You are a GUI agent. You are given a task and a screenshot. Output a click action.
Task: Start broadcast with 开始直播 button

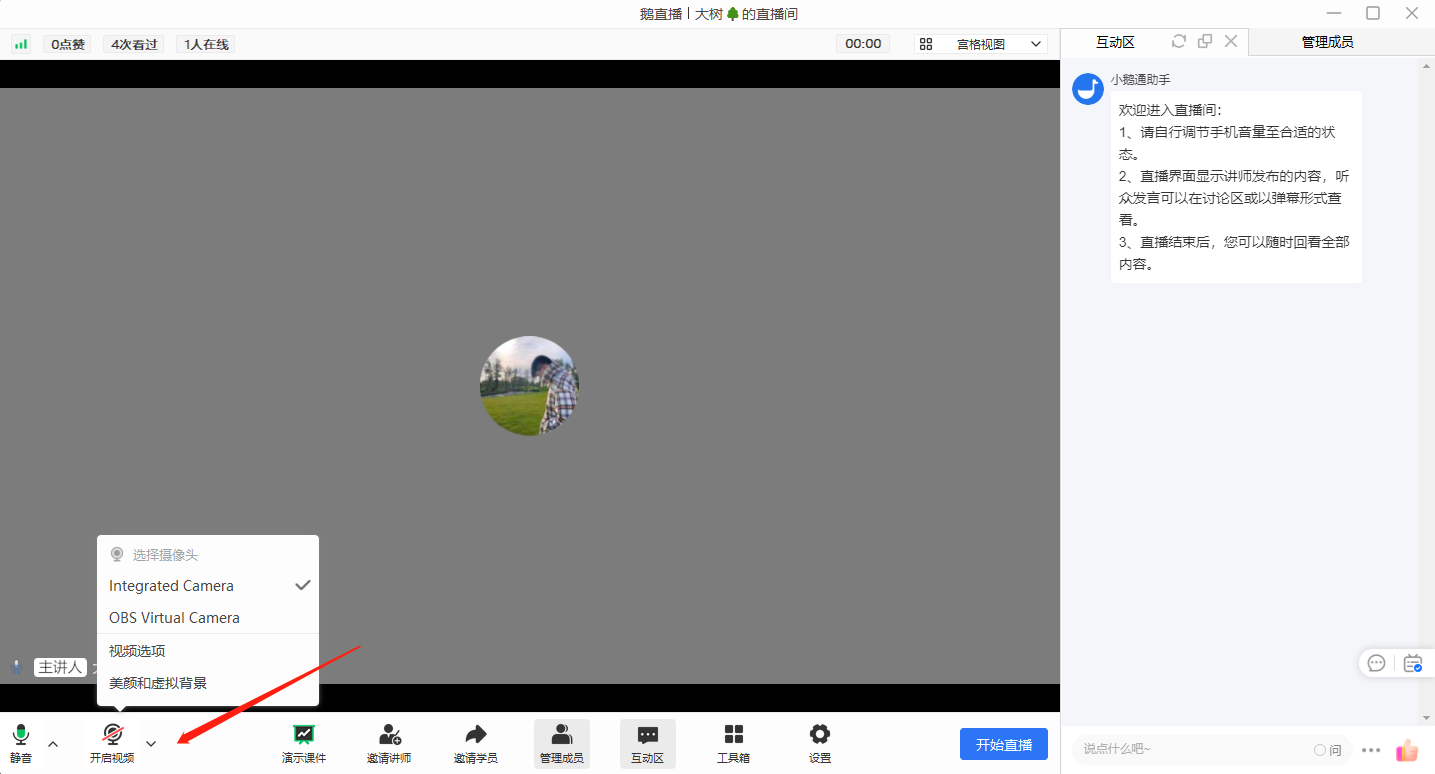point(1004,744)
